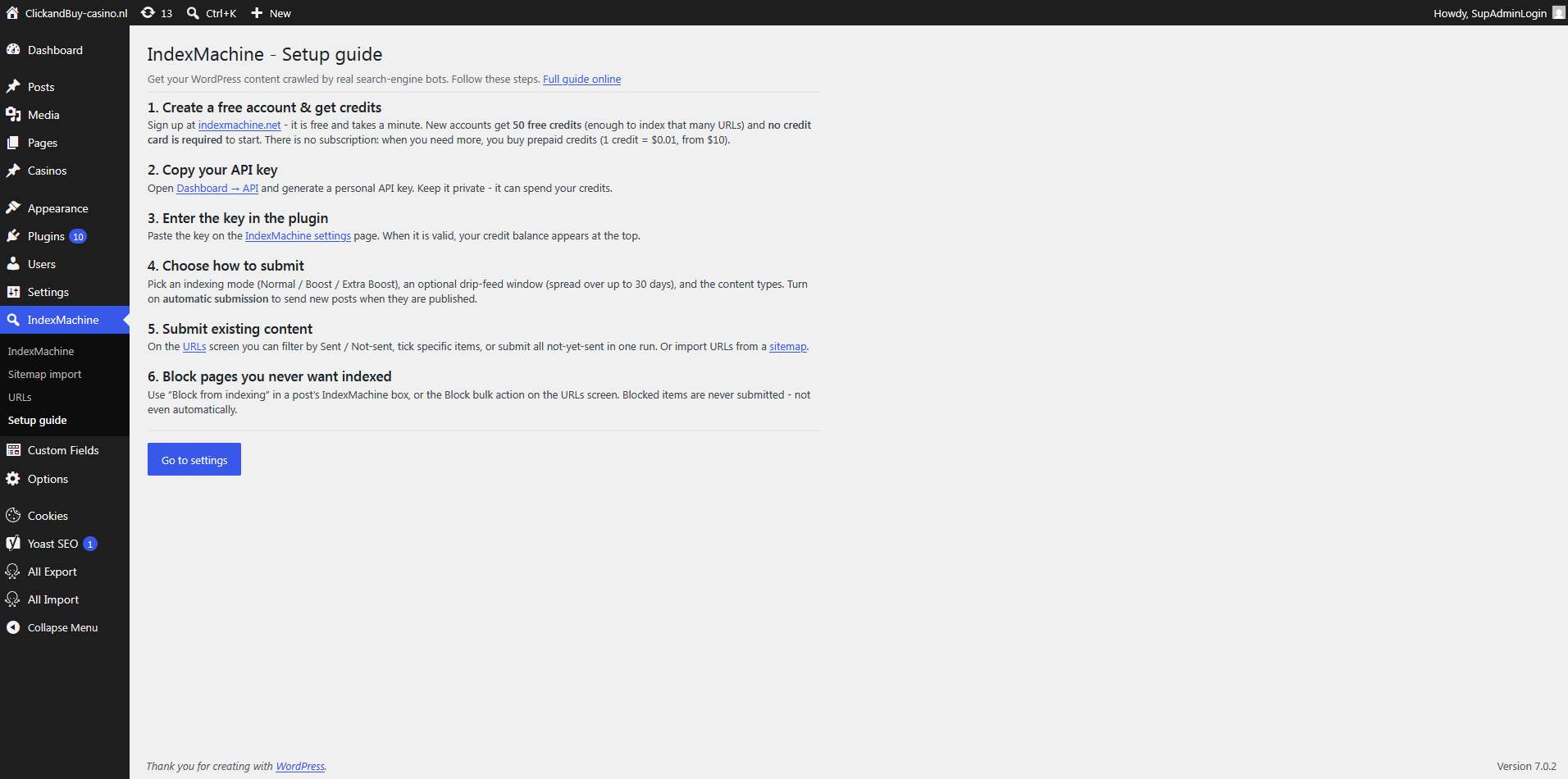Click the update count 13 in admin bar
This screenshot has width=1568, height=779.
[166, 13]
